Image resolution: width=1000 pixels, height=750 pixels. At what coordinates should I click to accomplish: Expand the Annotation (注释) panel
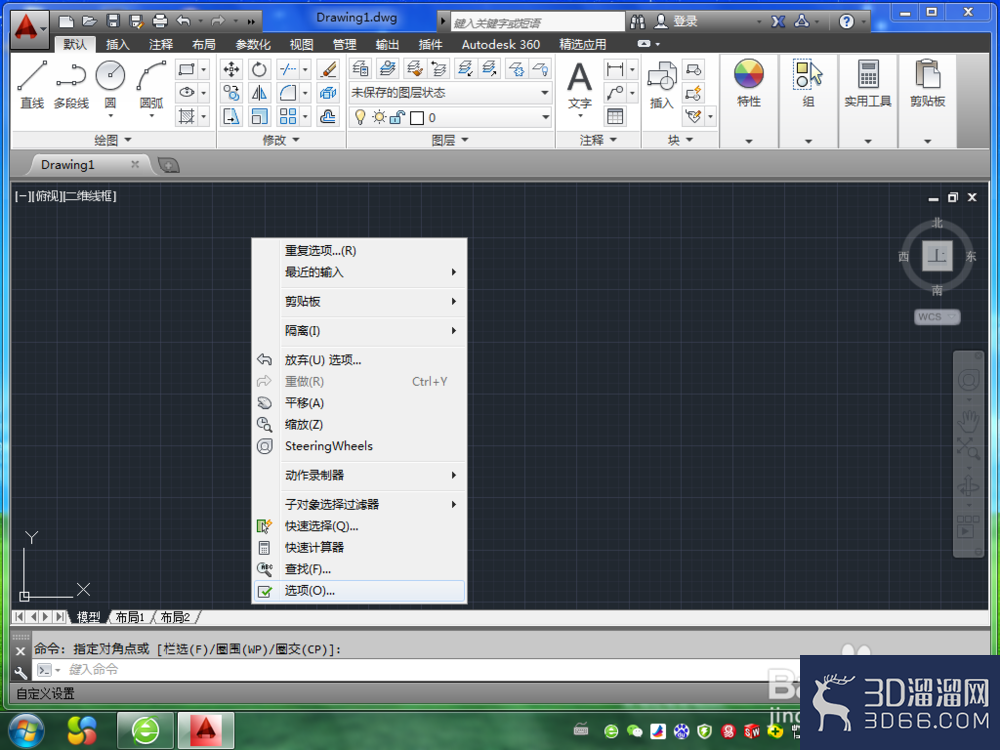click(x=598, y=140)
